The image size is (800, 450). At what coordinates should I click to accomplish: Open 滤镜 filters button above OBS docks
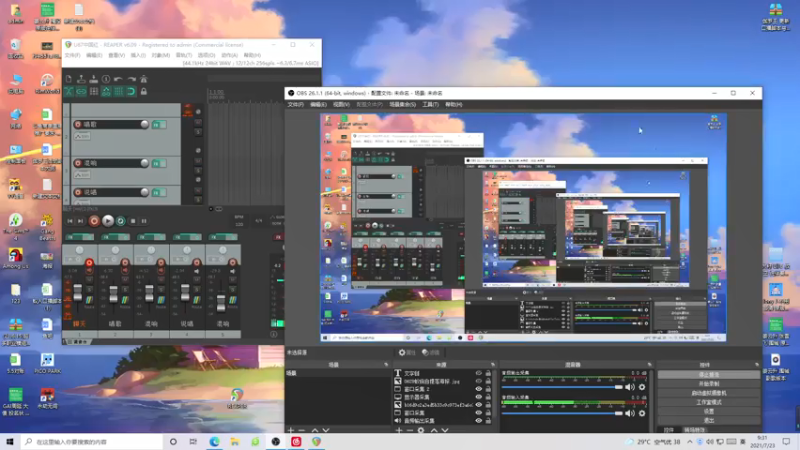click(x=431, y=353)
